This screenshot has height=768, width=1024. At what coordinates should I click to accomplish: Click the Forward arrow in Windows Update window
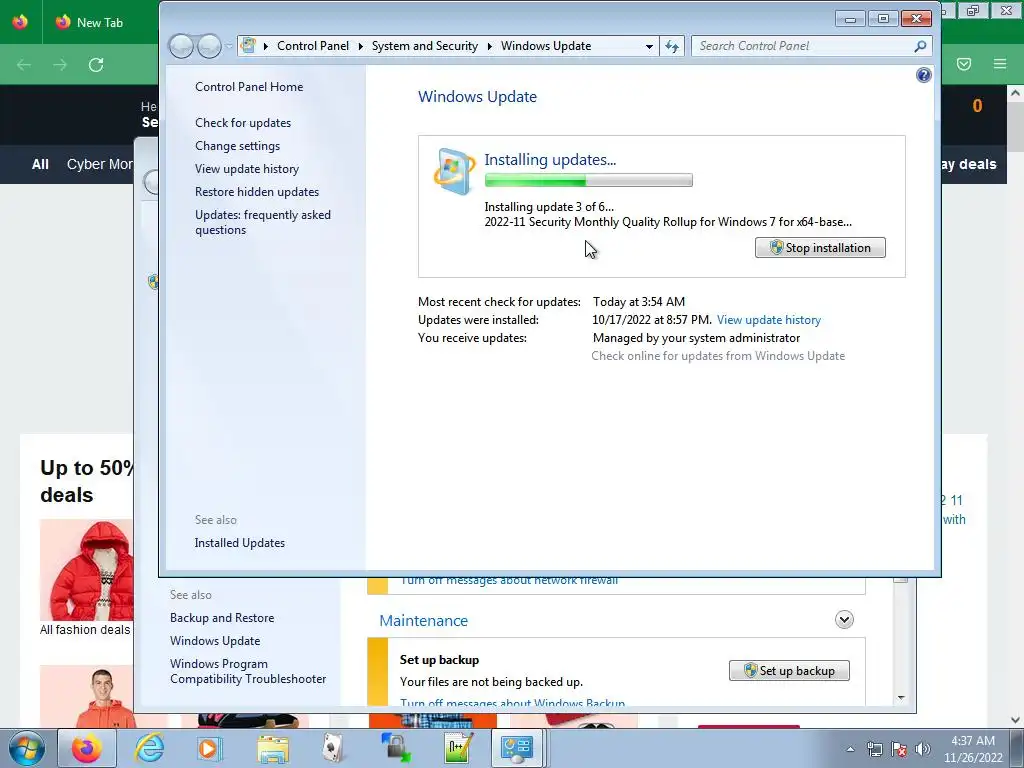pos(209,46)
